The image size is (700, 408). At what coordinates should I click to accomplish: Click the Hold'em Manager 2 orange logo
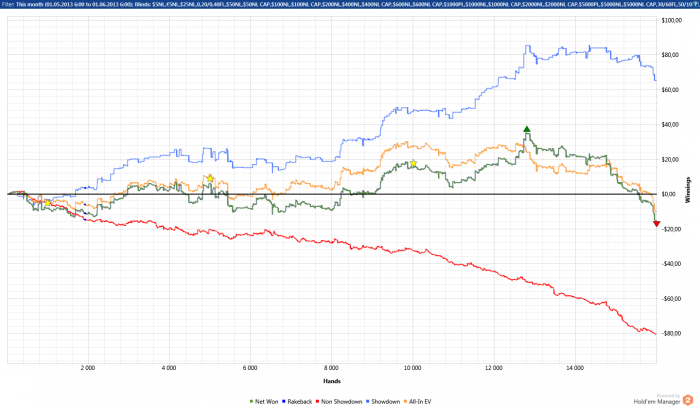point(688,400)
